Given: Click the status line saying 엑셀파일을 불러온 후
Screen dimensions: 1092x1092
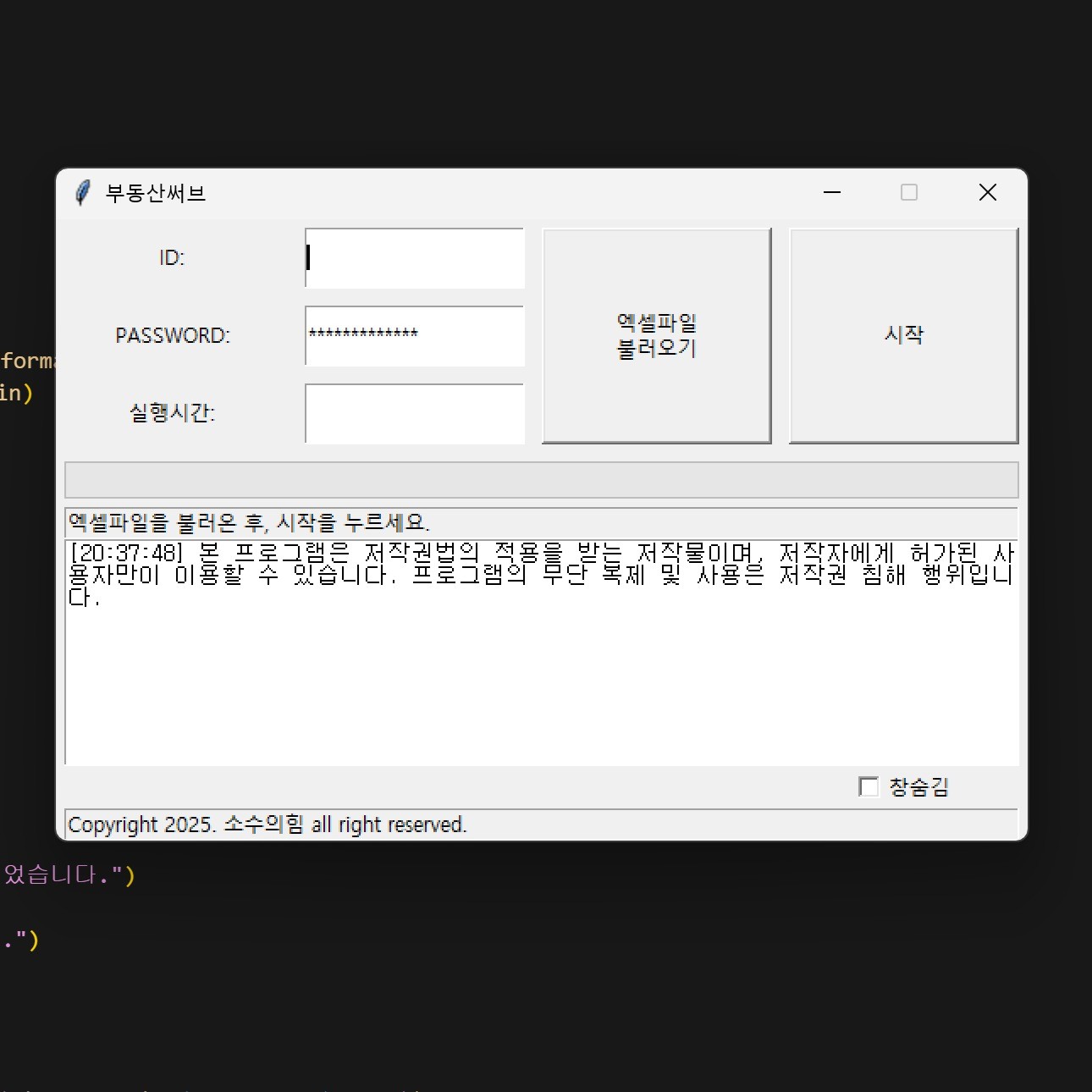Looking at the screenshot, I should pos(250,522).
